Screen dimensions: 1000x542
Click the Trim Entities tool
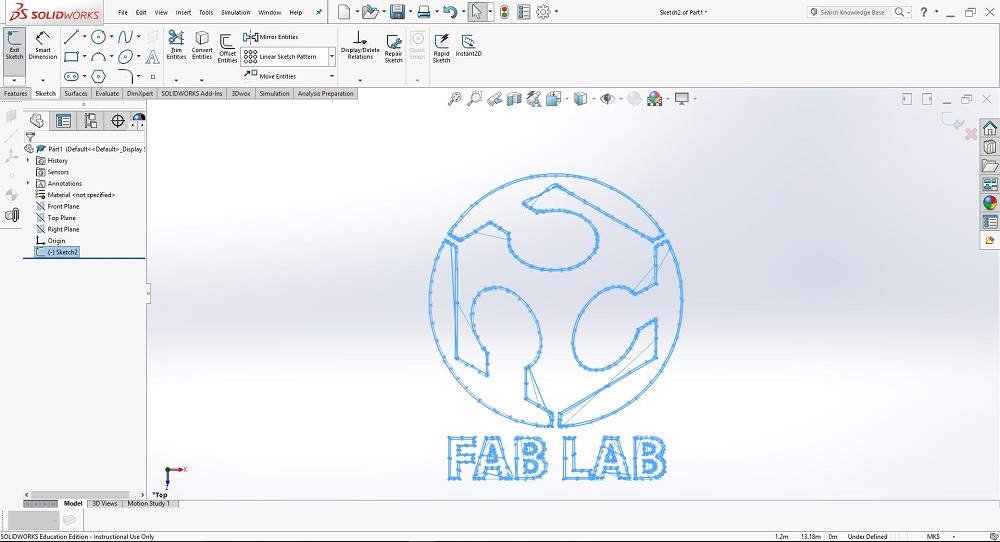coord(176,45)
